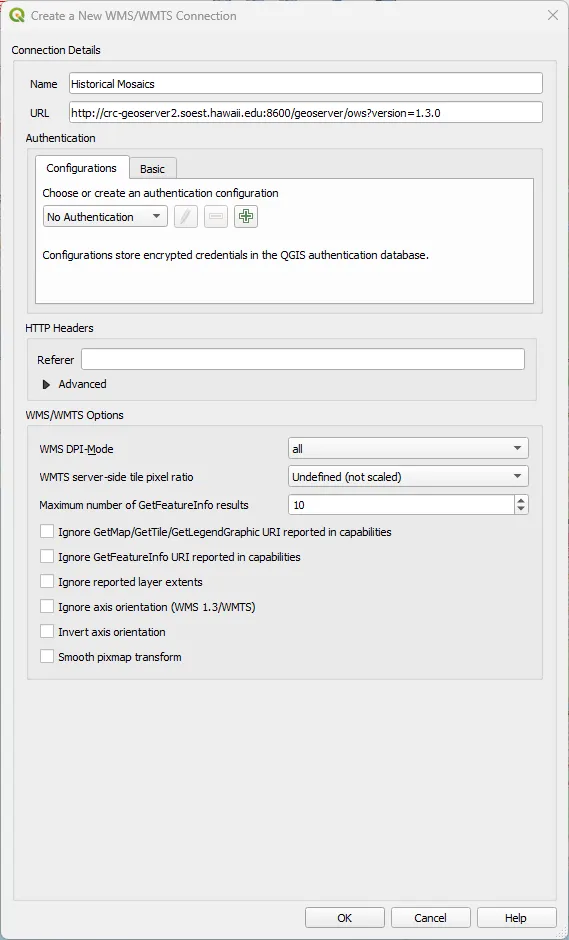569x940 pixels.
Task: Click the GetFeatureInfo results value field showing 10
Action: click(401, 505)
